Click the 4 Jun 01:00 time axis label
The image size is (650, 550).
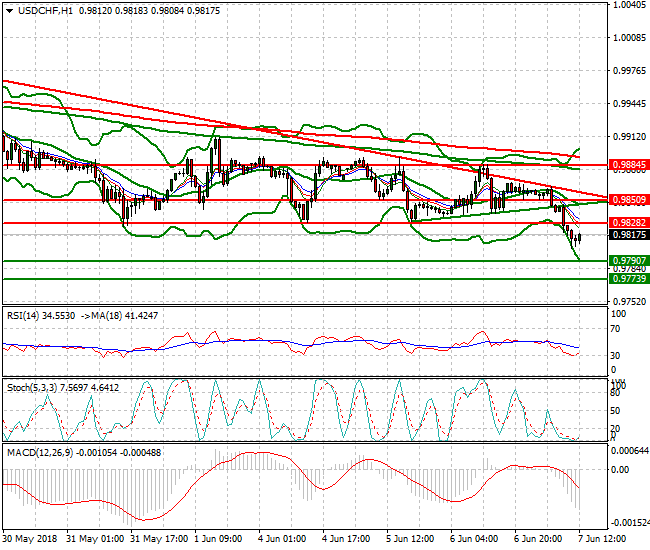coord(282,539)
